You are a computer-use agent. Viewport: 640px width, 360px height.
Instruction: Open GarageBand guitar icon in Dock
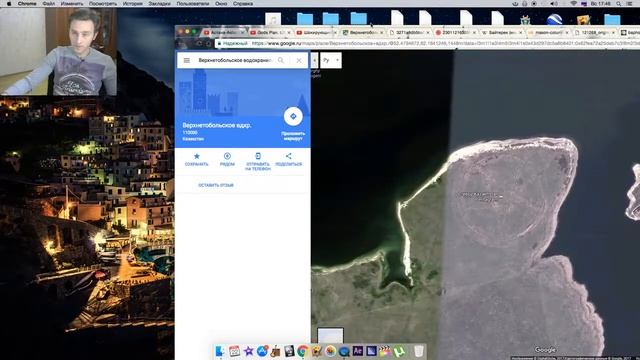(276, 351)
